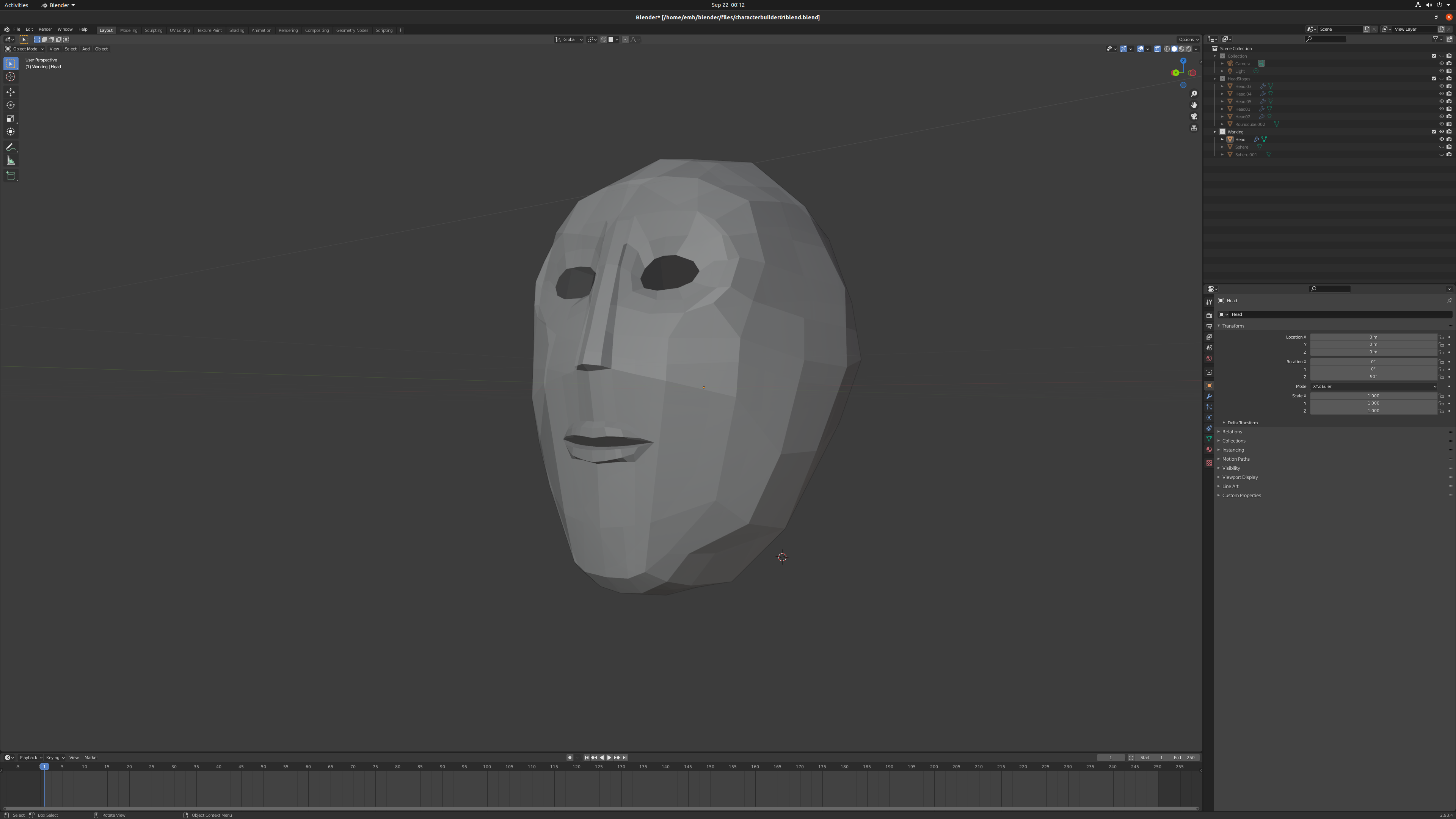
Task: Open the Texture properties checker tab
Action: click(1209, 463)
